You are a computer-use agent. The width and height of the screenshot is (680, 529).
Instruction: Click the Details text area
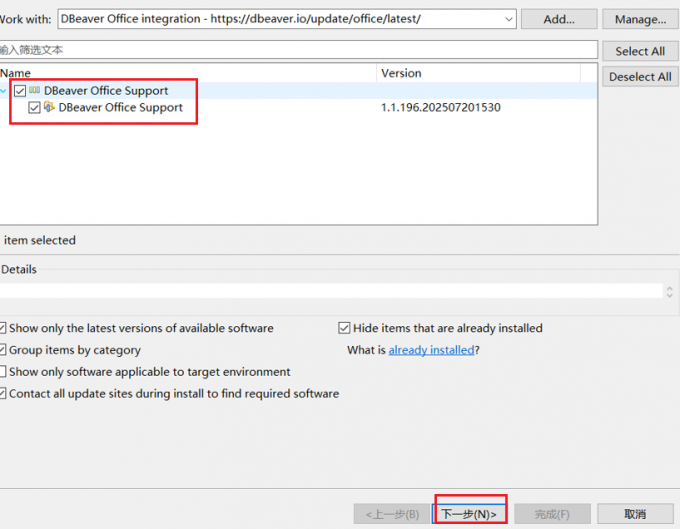(x=331, y=291)
